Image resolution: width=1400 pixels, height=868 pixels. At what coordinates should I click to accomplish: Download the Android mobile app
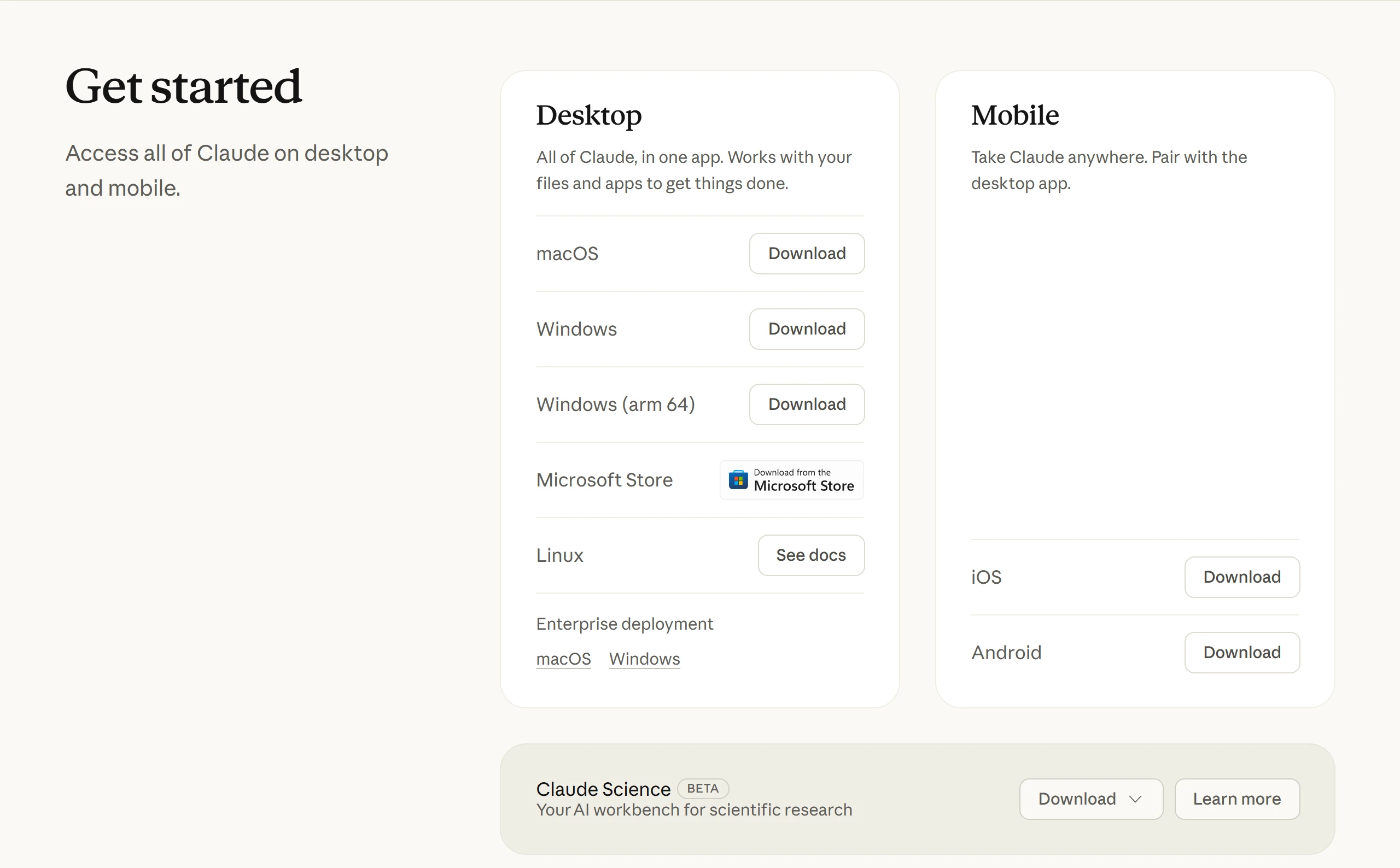[x=1241, y=653]
